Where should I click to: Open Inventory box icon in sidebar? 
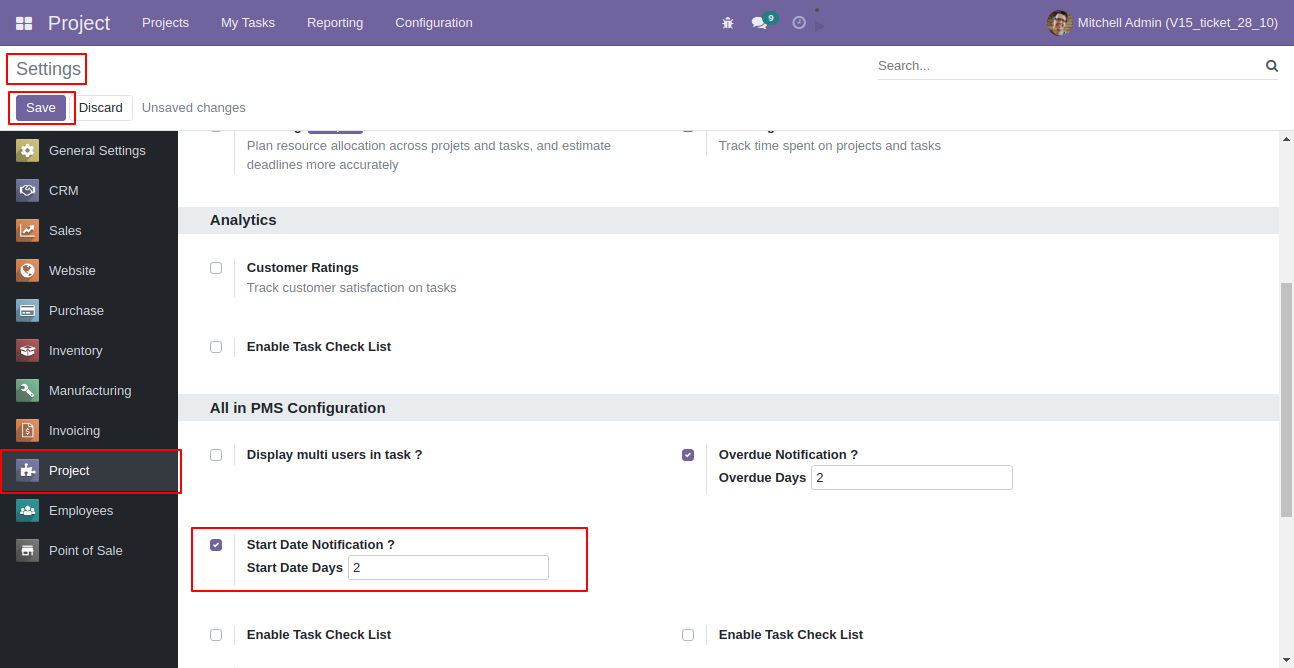[28, 351]
